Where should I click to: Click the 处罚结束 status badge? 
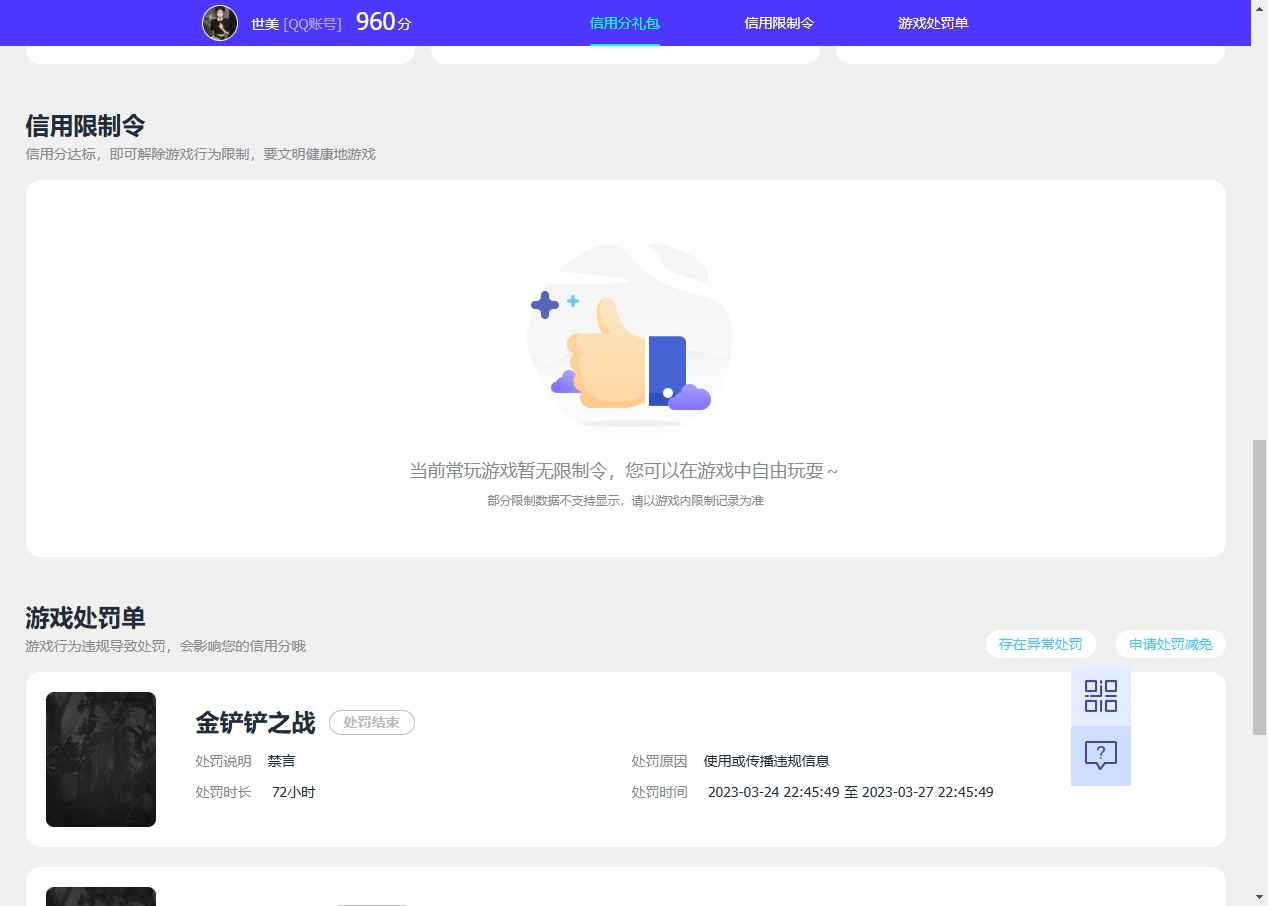coord(372,722)
